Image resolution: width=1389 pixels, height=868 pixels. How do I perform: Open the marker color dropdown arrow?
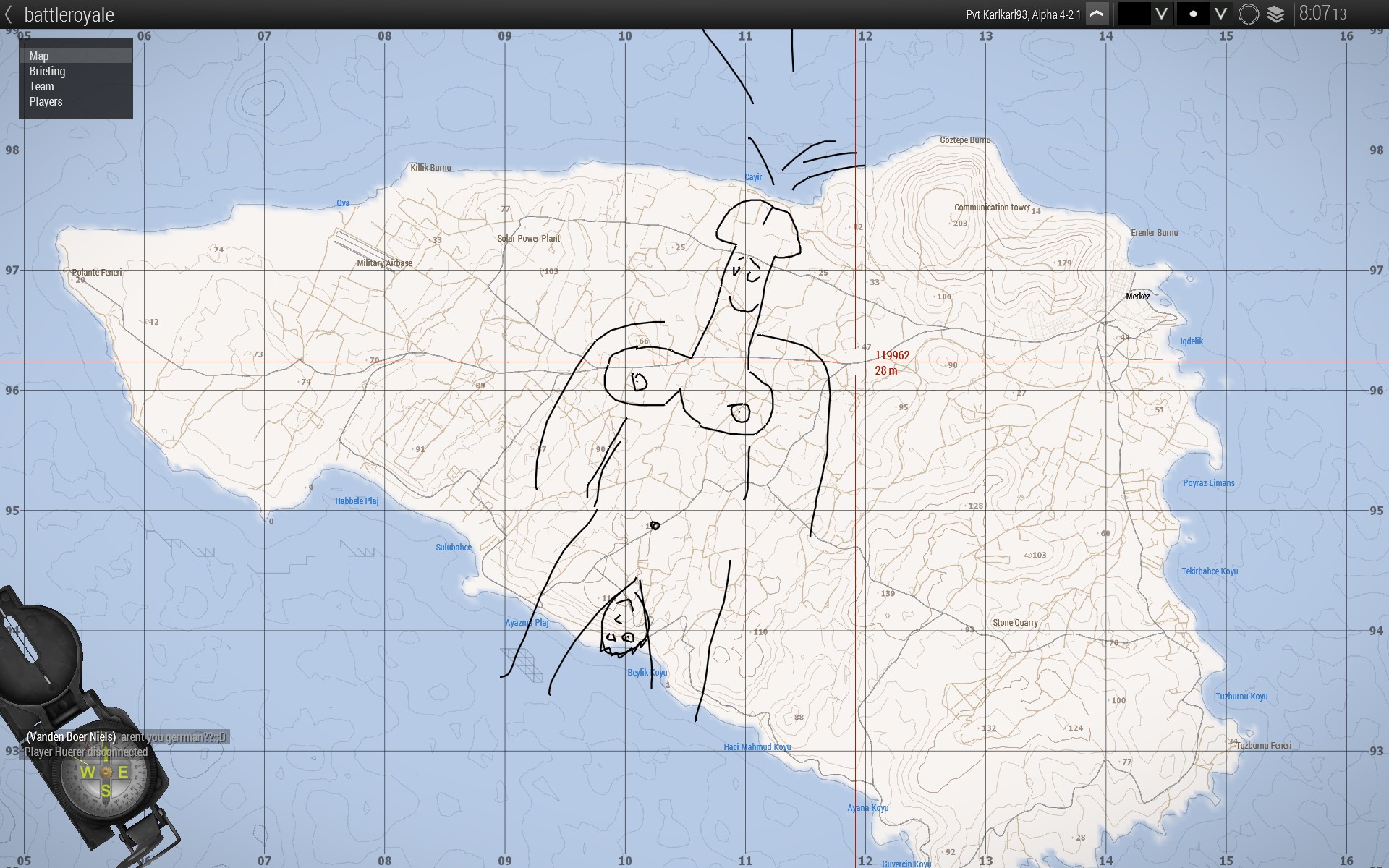pos(1161,14)
